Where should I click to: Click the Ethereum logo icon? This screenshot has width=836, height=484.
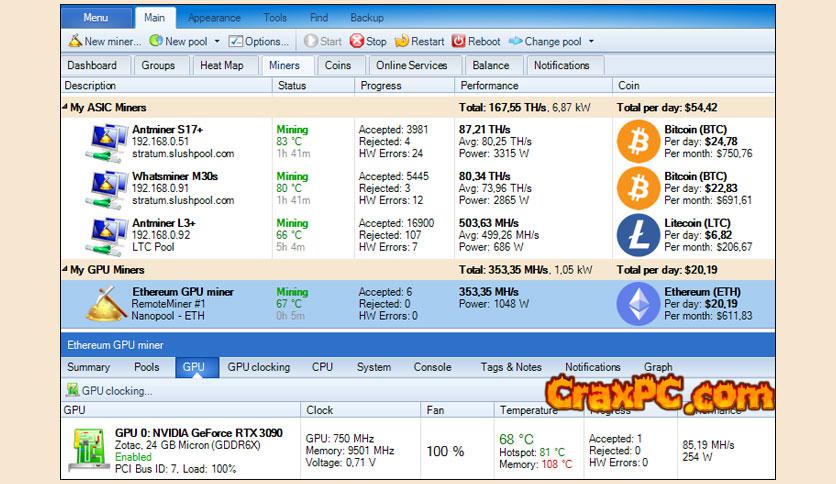pyautogui.click(x=638, y=304)
